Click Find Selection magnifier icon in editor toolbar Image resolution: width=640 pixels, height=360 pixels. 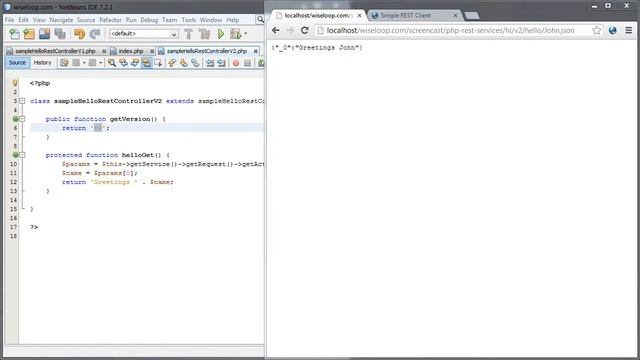coord(111,63)
